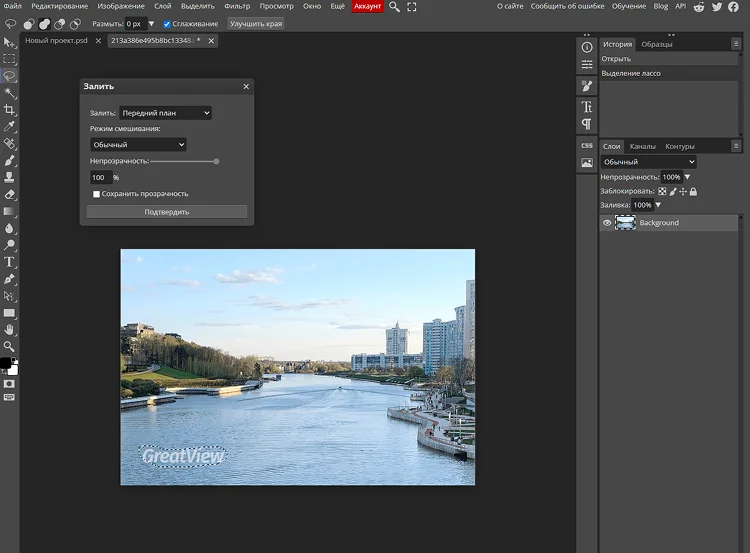
Task: Select the Magic Wand tool
Action: [x=10, y=93]
